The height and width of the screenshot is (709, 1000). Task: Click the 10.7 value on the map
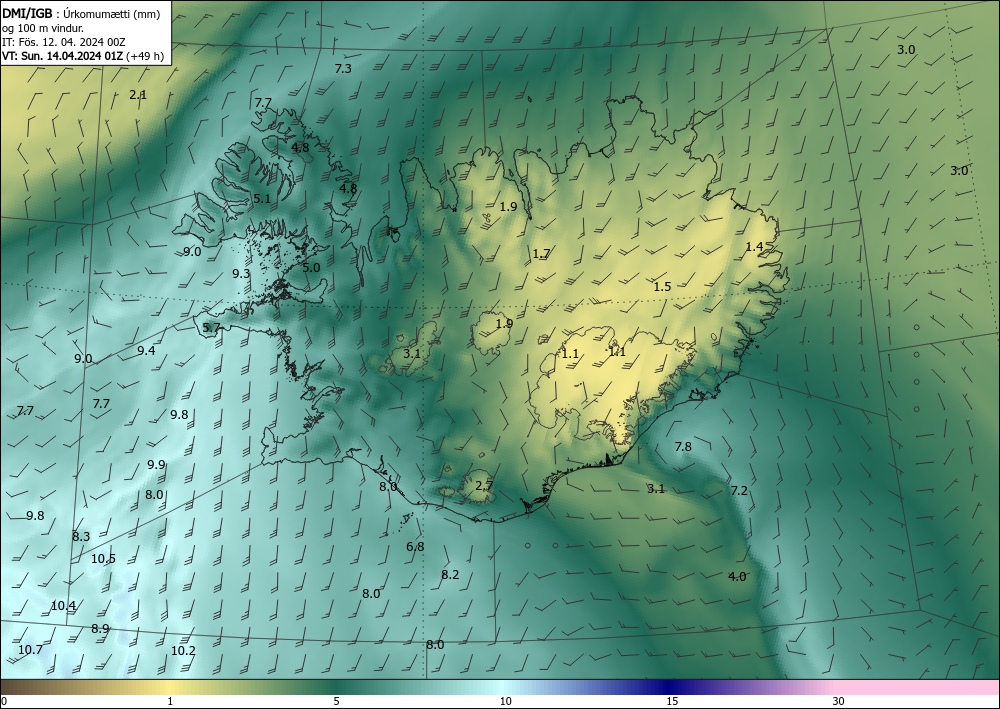[30, 650]
